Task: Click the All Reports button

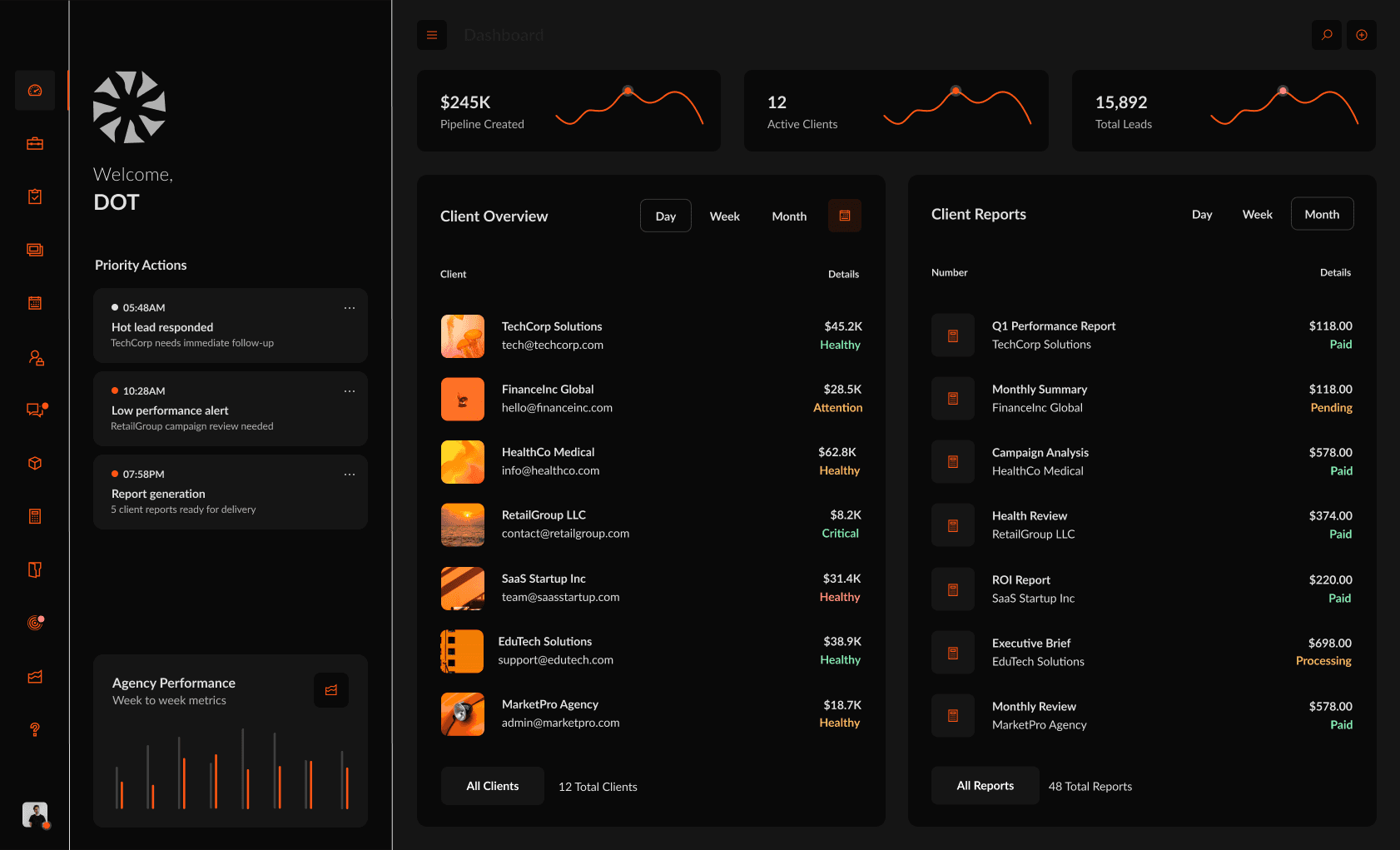Action: click(x=985, y=785)
